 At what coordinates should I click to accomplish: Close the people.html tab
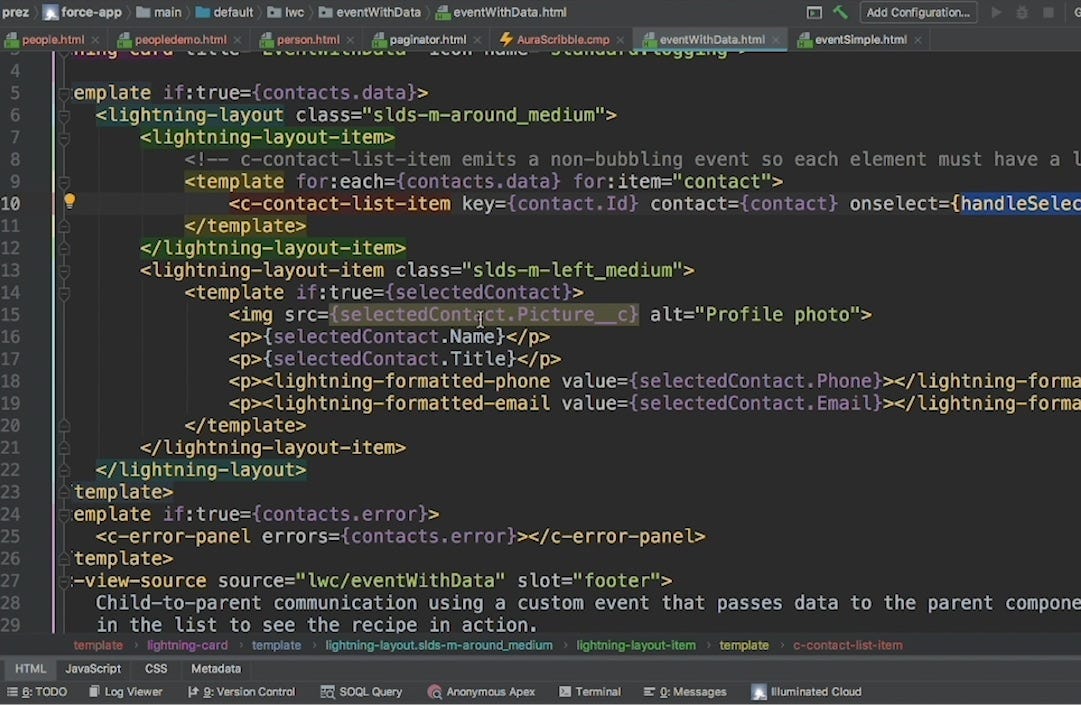[x=95, y=40]
